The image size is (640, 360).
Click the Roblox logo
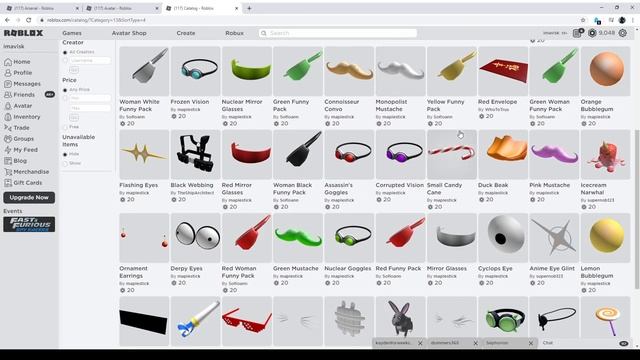[23, 33]
